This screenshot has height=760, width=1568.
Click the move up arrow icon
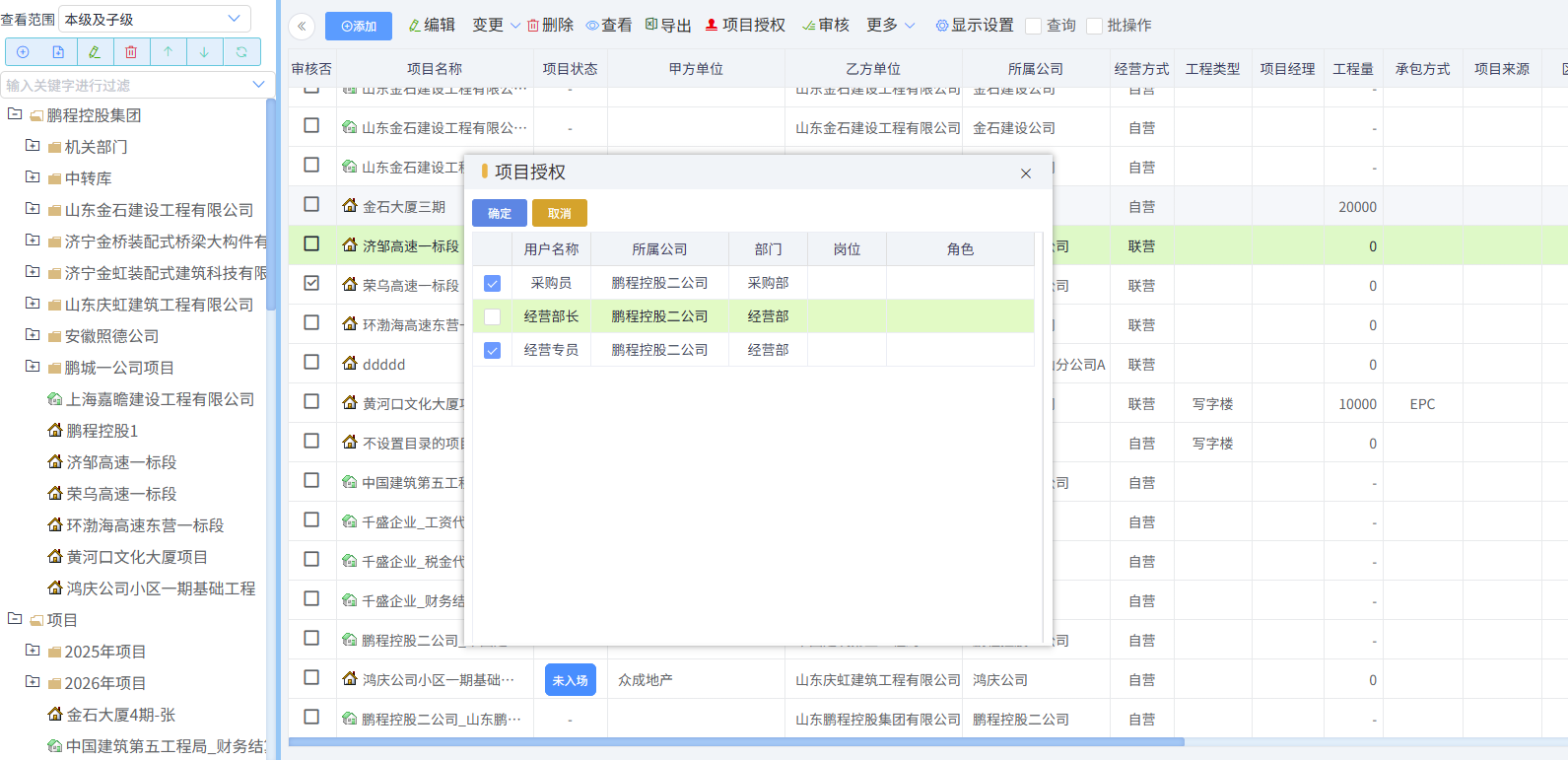pyautogui.click(x=168, y=52)
